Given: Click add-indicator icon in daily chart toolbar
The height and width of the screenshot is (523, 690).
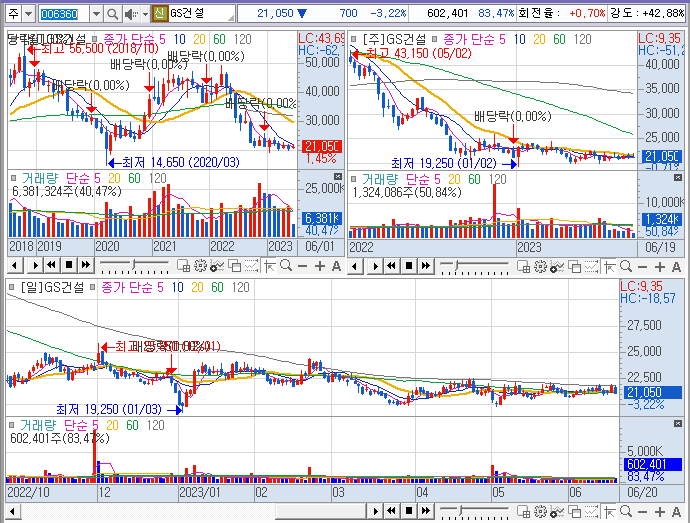Looking at the screenshot, I should pos(557,511).
